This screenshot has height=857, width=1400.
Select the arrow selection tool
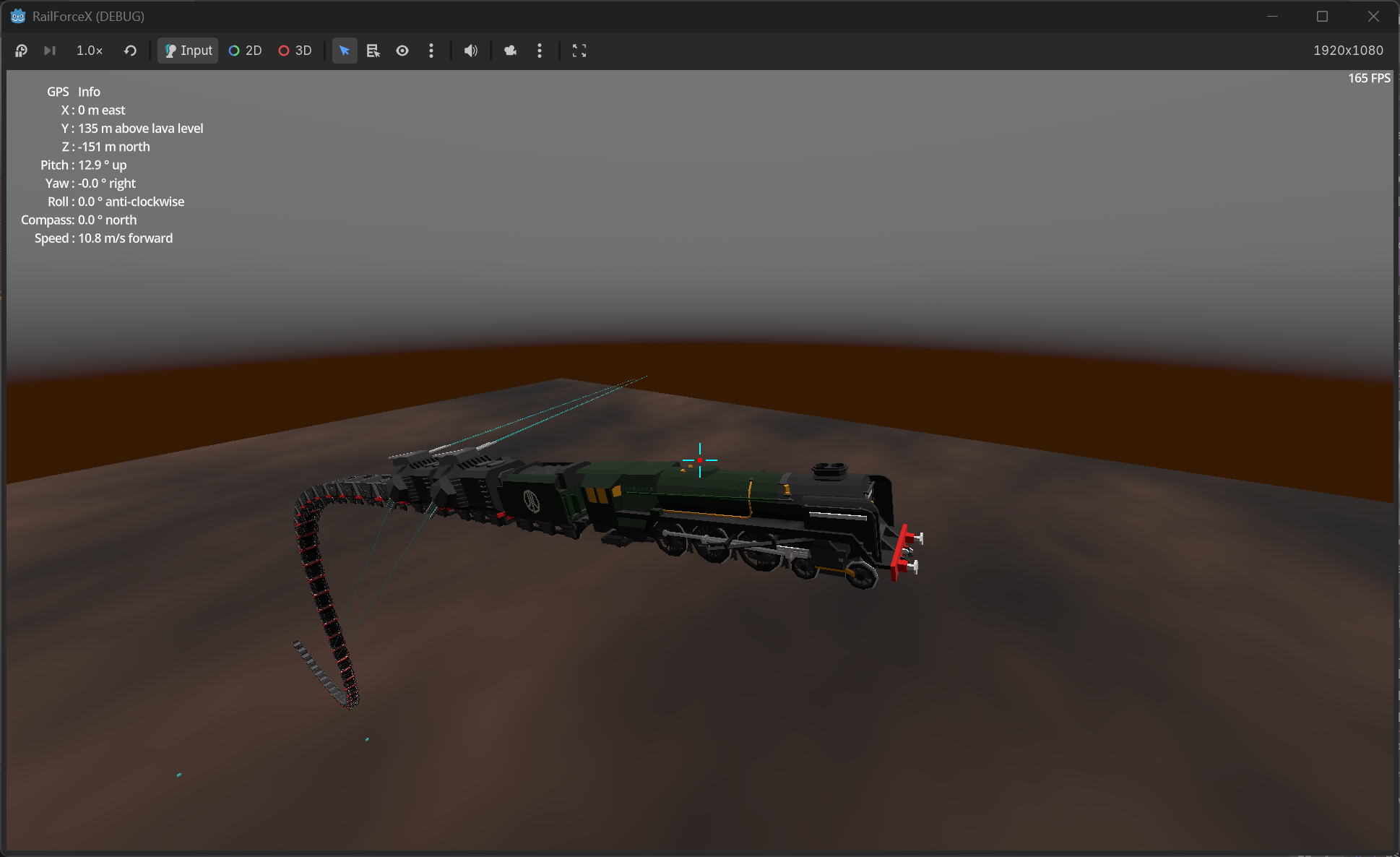(345, 51)
